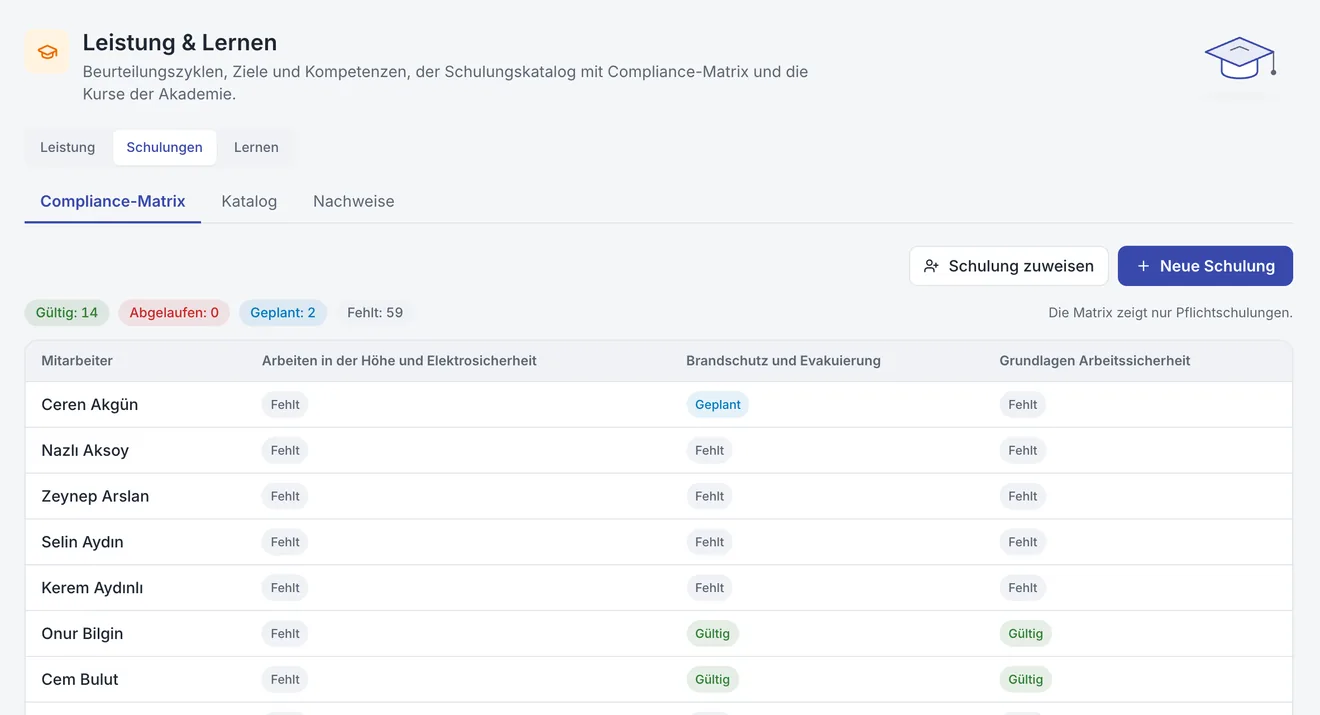This screenshot has width=1320, height=715.
Task: Click Ceren Akgün's Geplant Brandschutz badge
Action: (x=718, y=405)
